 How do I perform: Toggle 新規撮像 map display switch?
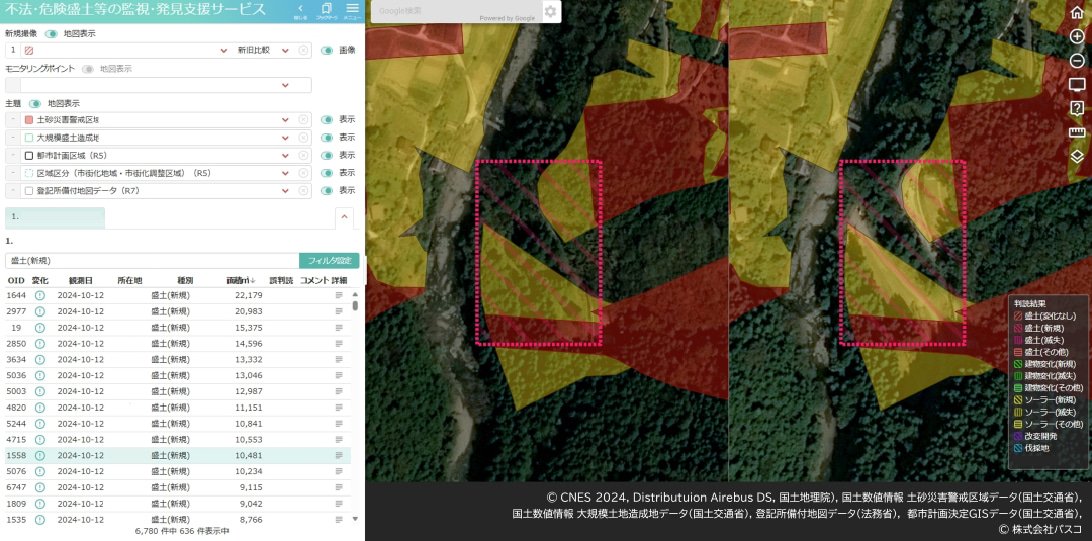click(x=51, y=33)
